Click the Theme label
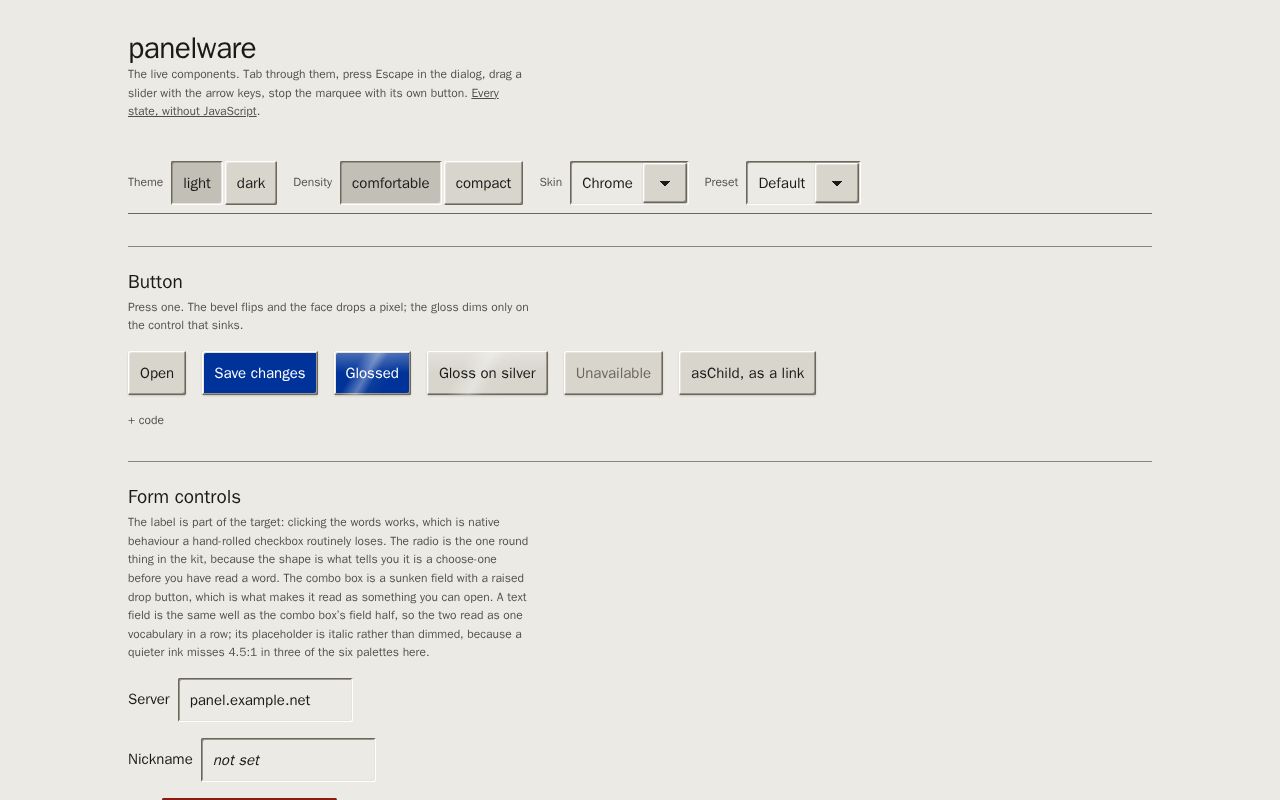The image size is (1280, 800). [145, 182]
